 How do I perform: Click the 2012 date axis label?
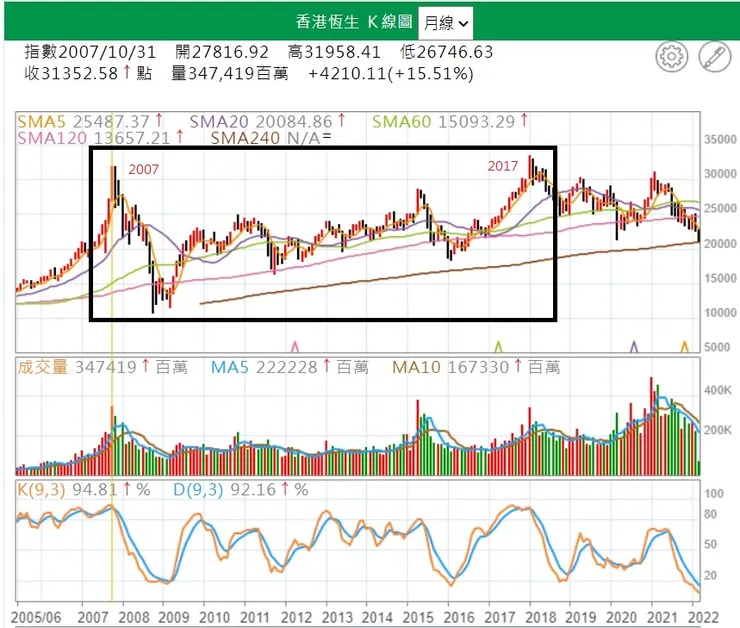point(296,618)
